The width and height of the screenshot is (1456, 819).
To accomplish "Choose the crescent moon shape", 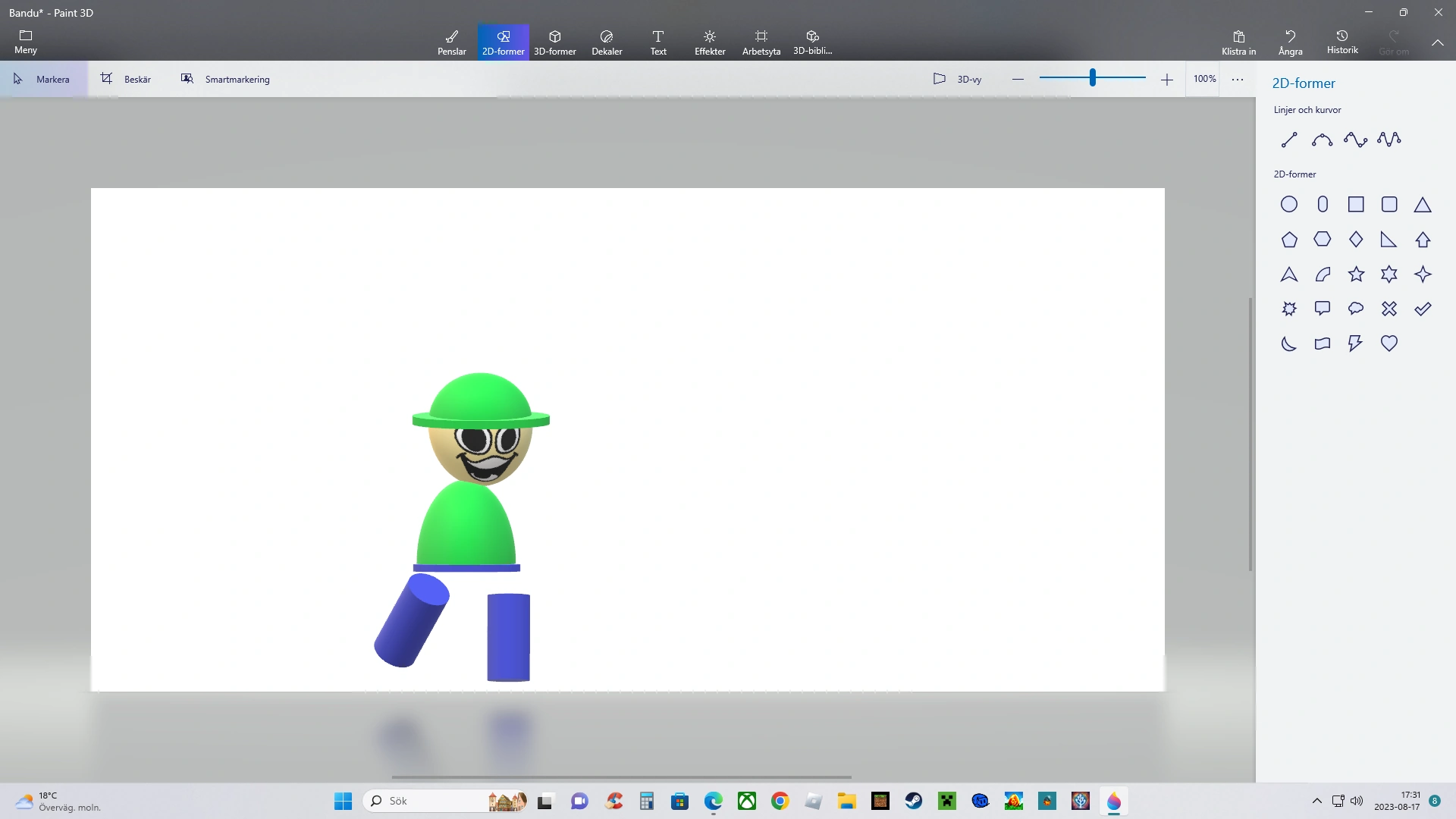I will 1288,344.
